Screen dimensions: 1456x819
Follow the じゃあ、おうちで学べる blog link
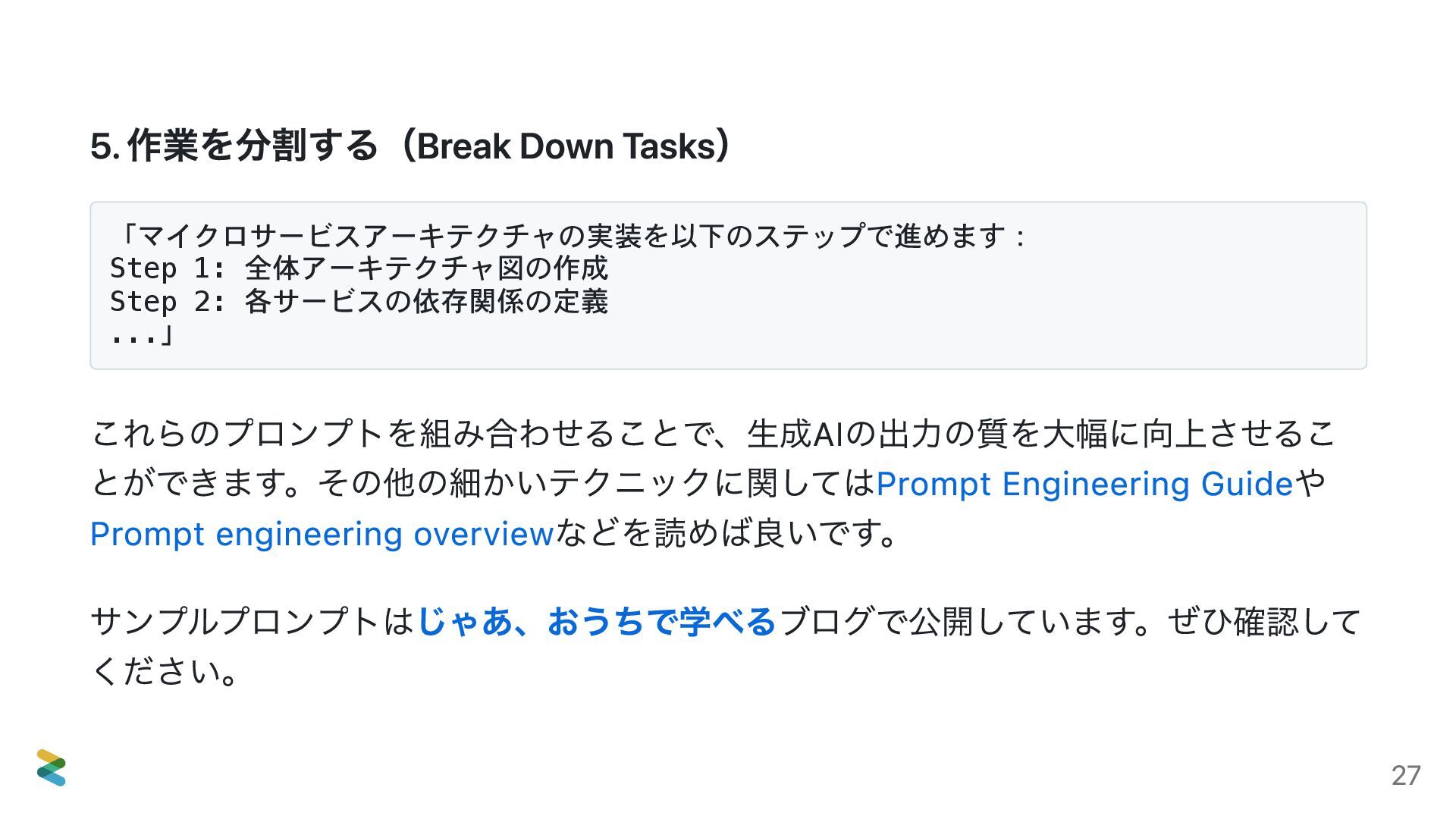pyautogui.click(x=596, y=621)
